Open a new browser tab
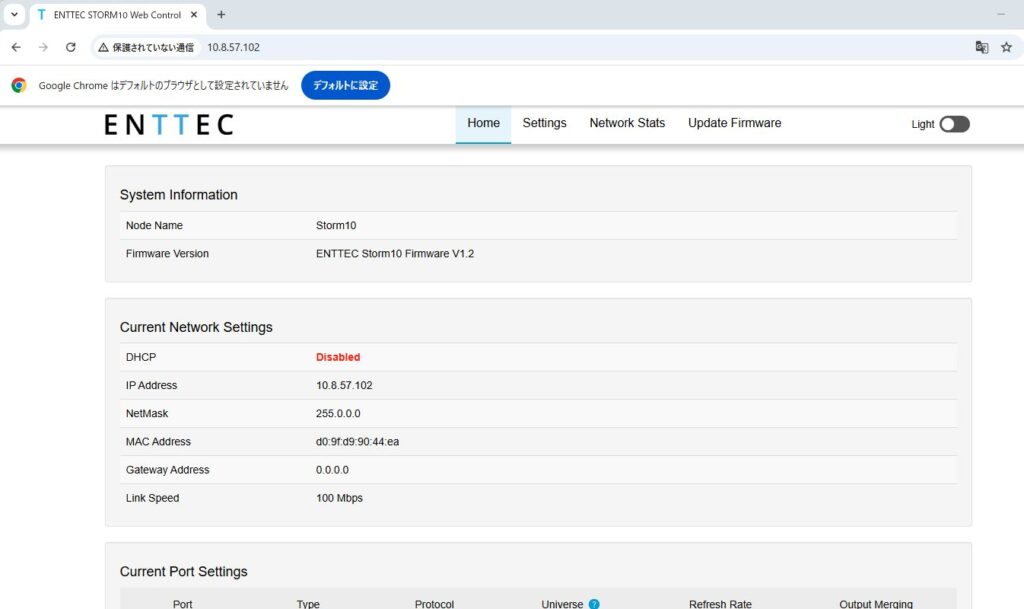The height and width of the screenshot is (609, 1024). coord(221,14)
